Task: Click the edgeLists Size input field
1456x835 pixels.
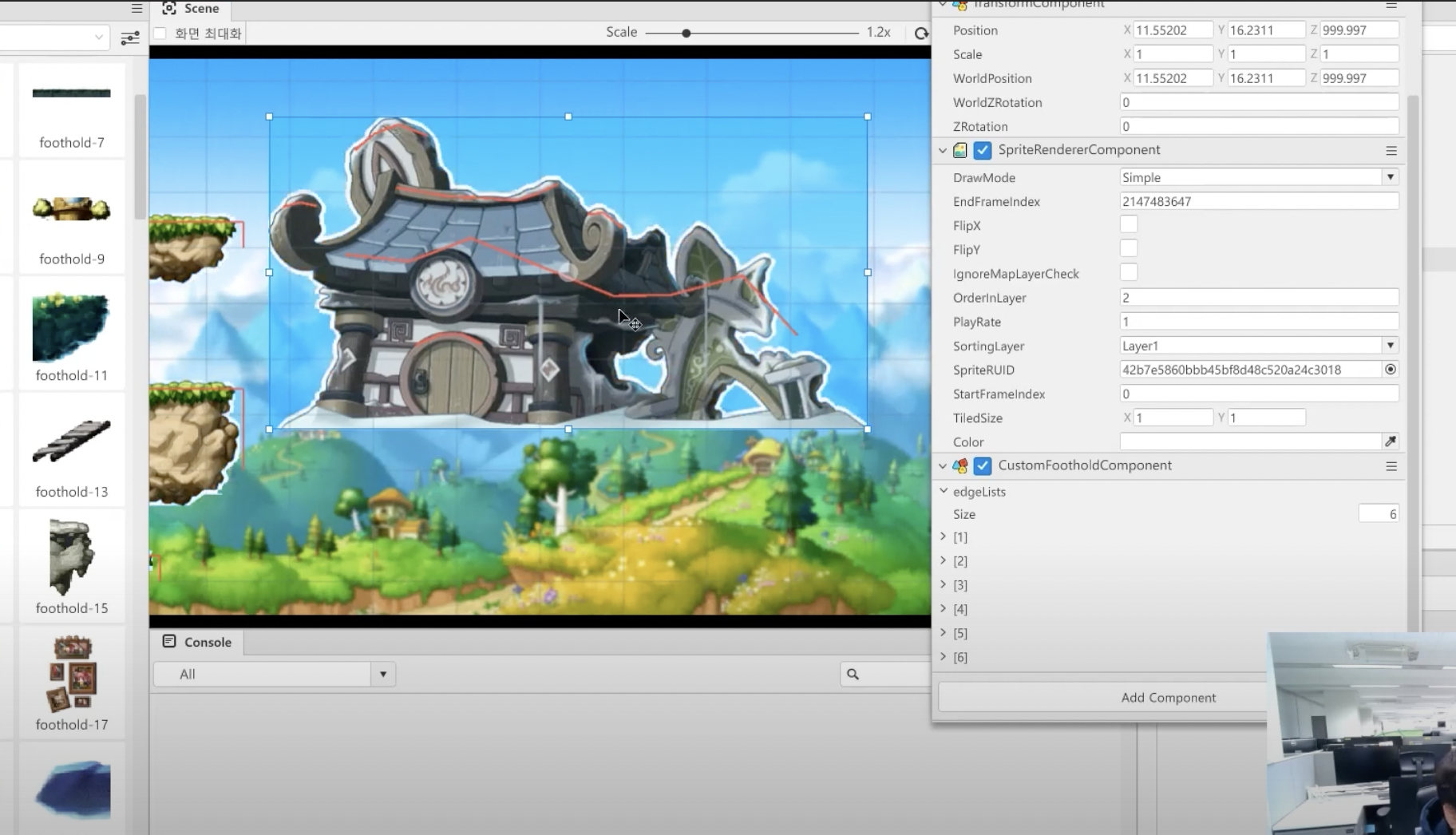Action: coord(1379,514)
